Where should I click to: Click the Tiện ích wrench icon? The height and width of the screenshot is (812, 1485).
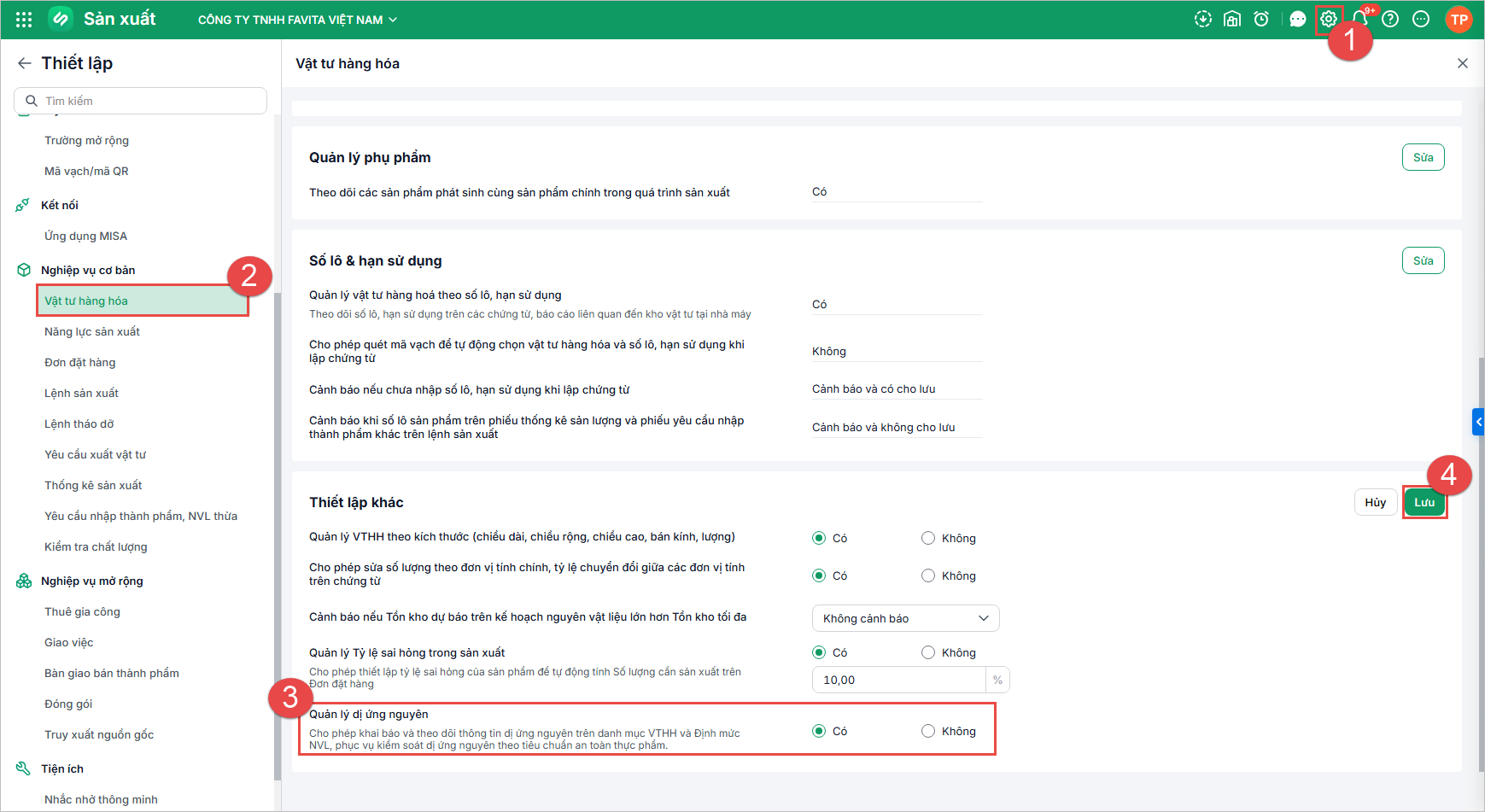[x=23, y=768]
